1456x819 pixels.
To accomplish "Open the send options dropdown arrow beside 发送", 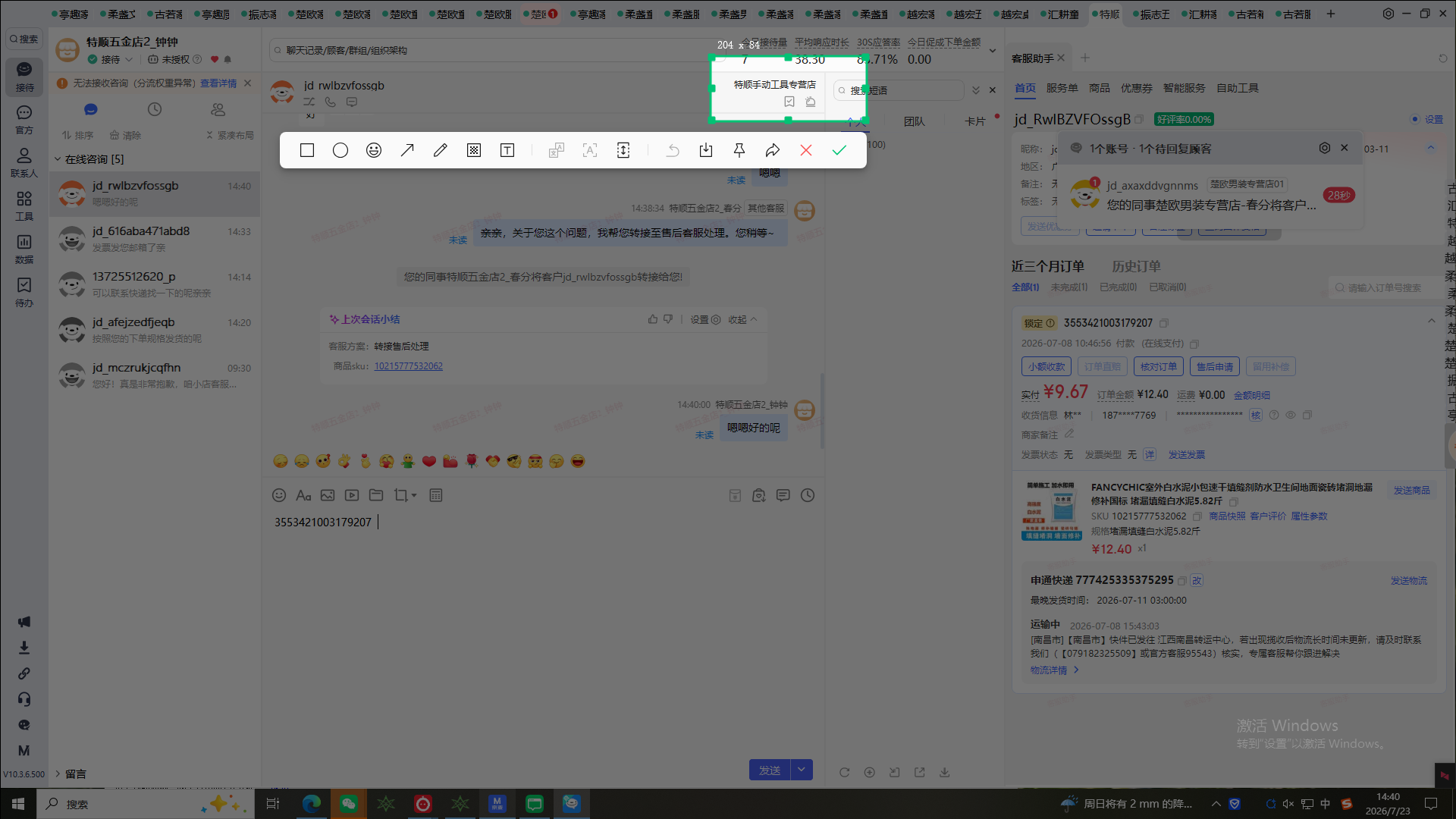I will point(802,770).
